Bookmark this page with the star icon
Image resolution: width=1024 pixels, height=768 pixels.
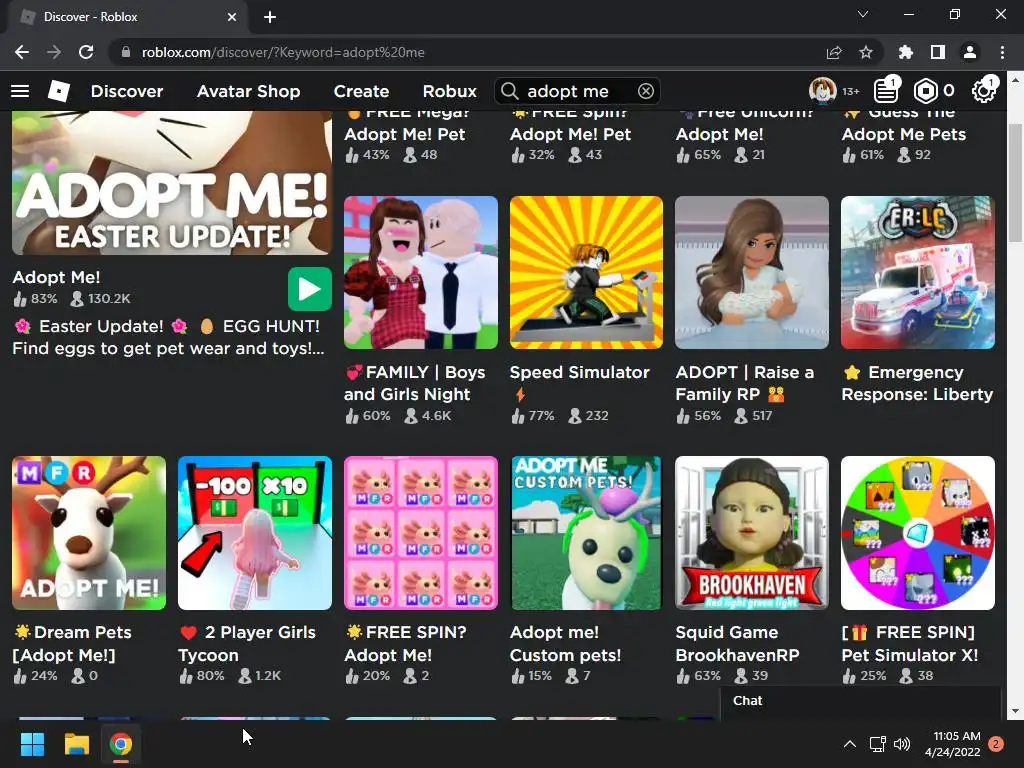[x=866, y=52]
